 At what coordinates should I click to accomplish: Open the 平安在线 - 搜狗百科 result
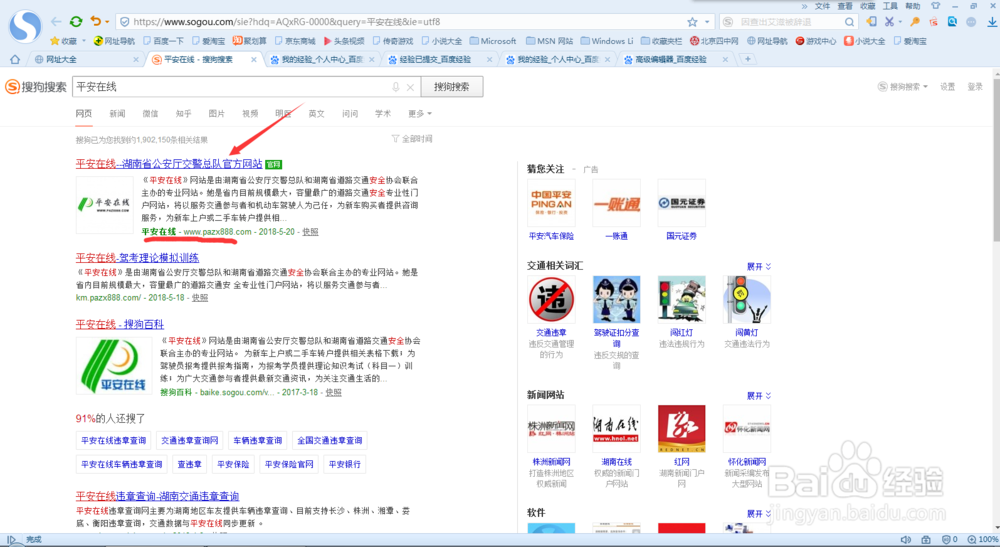point(120,324)
